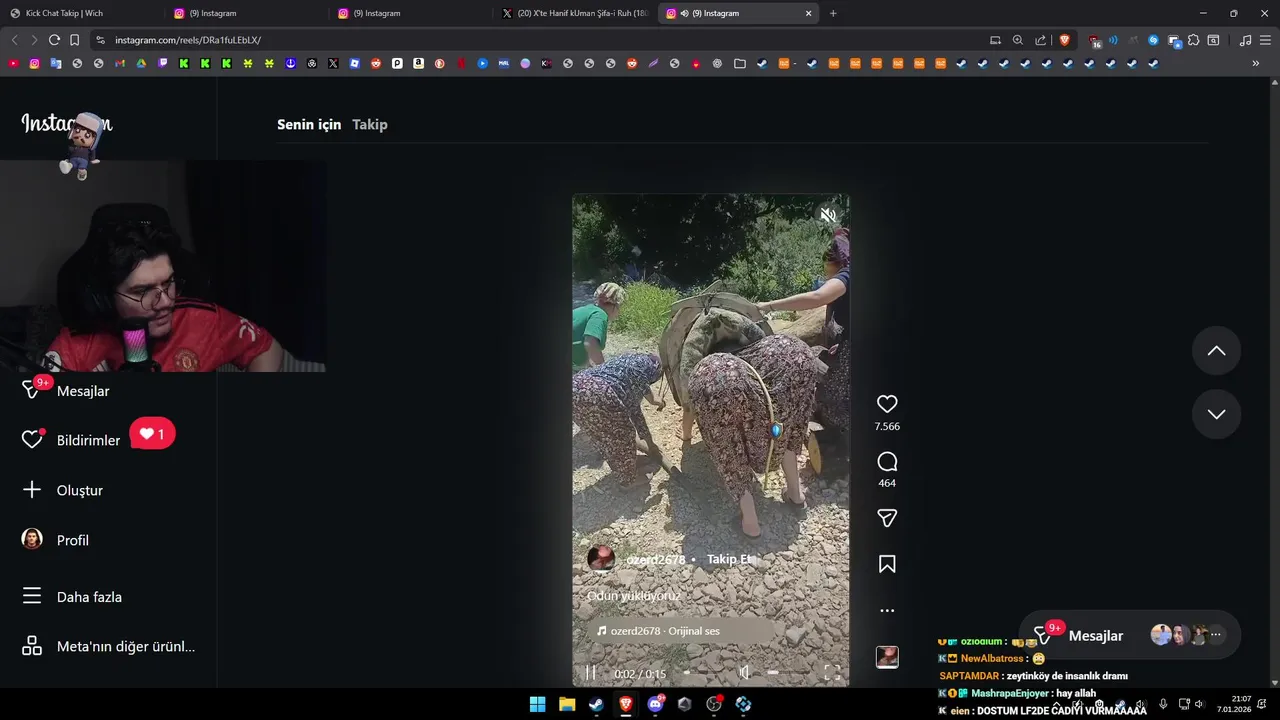Open the bookmarks folder icon
This screenshot has width=1280, height=720.
739,63
